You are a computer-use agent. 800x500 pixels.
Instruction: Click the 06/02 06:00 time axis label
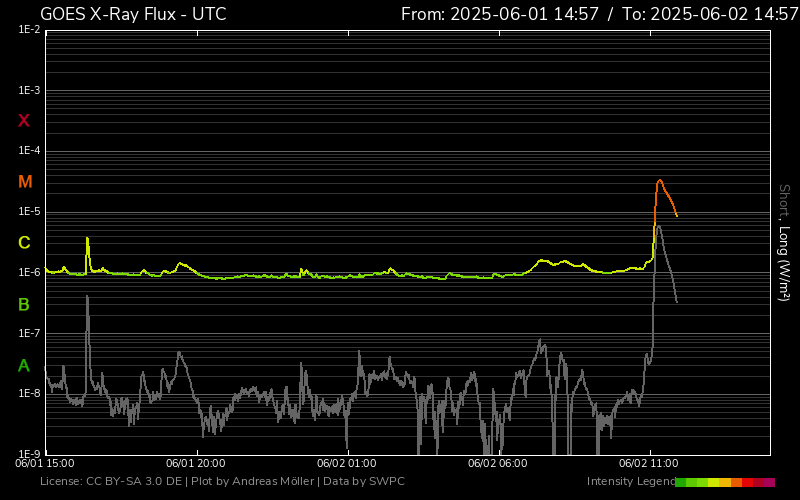pos(497,463)
